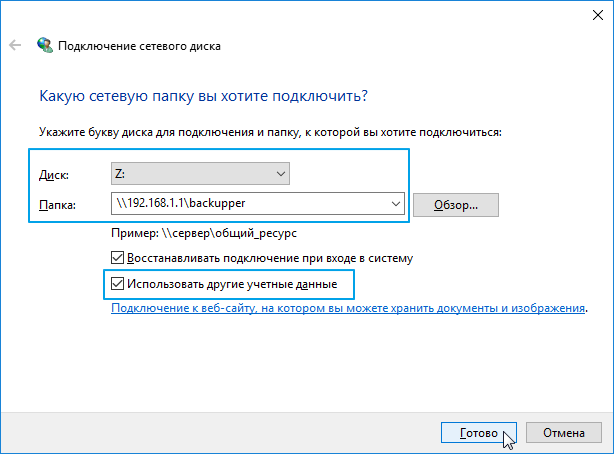
Task: Open the Диск drive letter dropdown
Action: click(x=200, y=174)
